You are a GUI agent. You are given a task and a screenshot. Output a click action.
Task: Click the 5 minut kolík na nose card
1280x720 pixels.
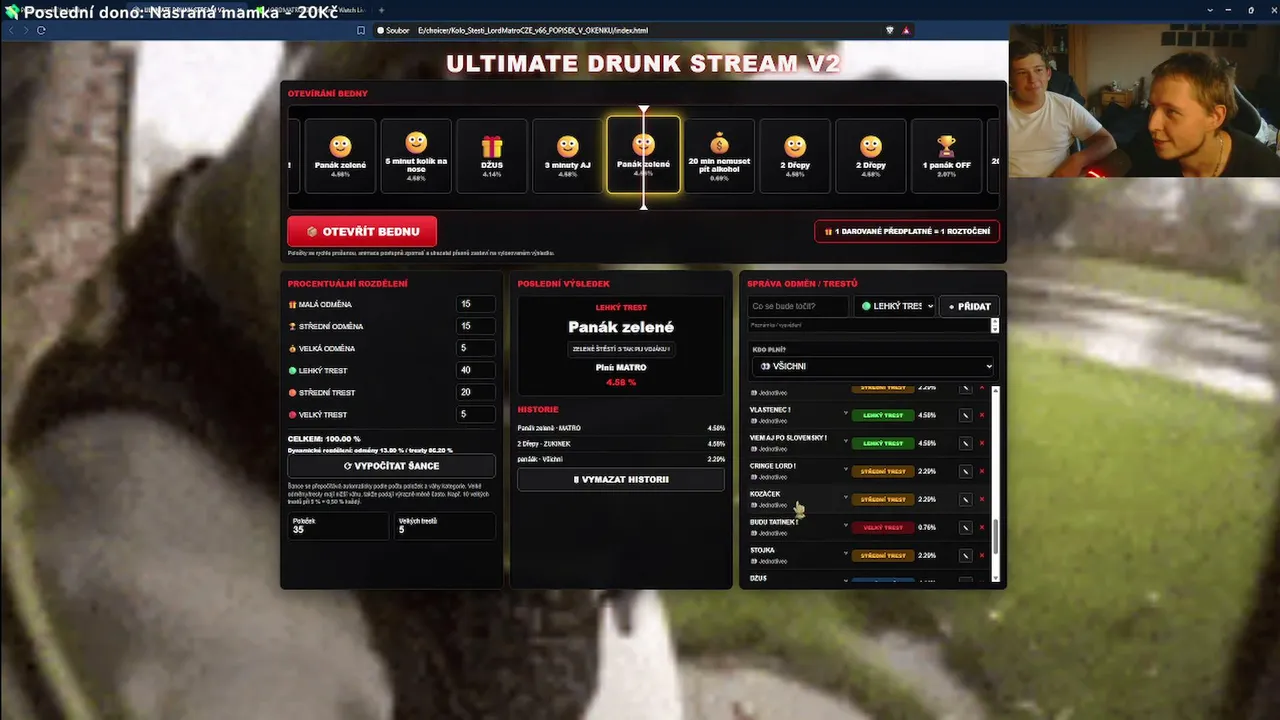(x=416, y=156)
